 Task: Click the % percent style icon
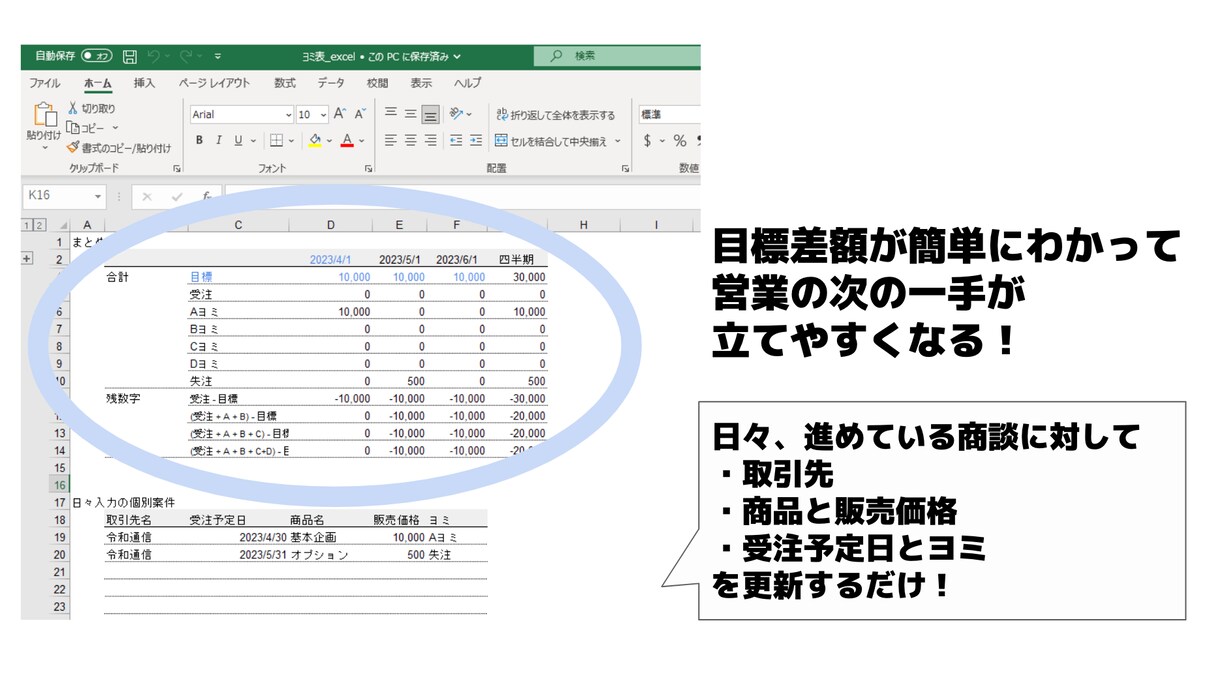[x=680, y=141]
